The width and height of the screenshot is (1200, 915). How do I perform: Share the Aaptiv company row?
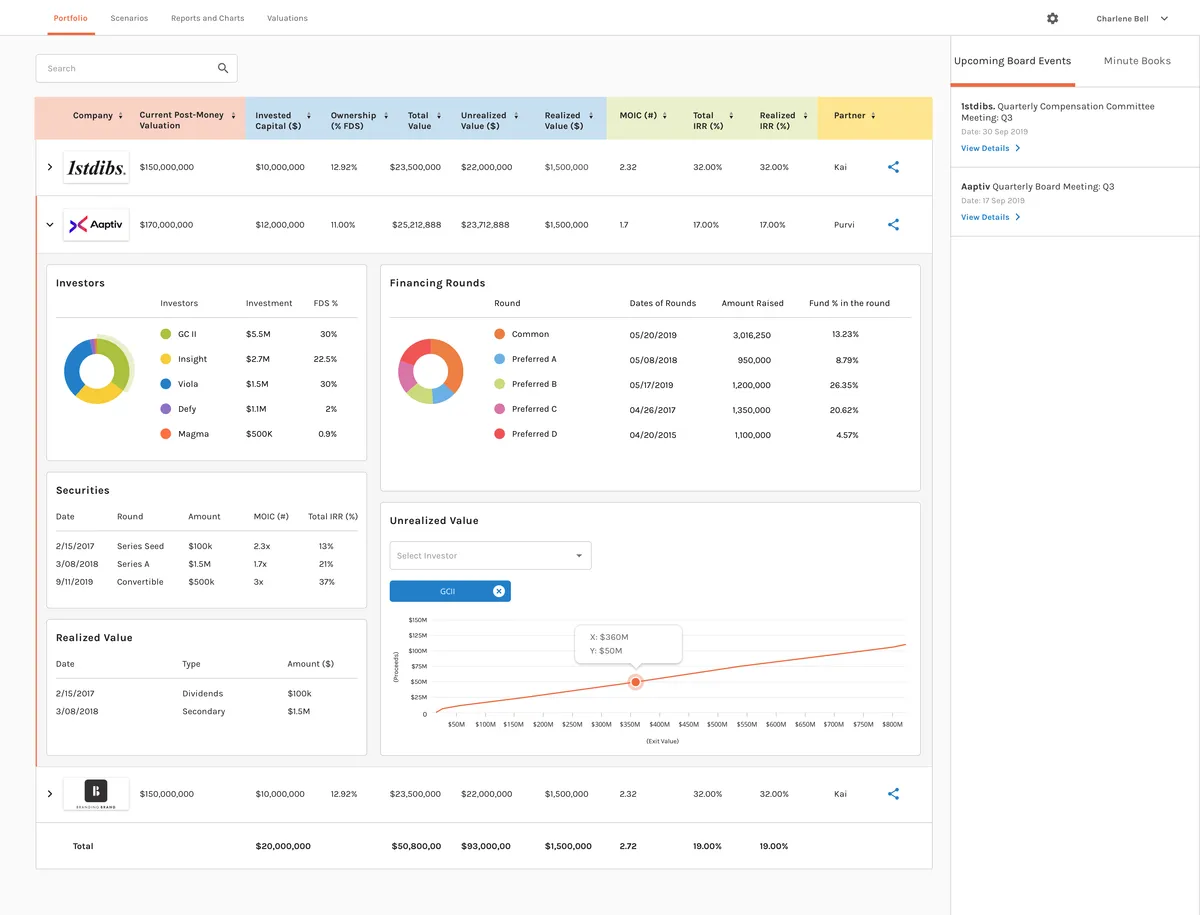[x=893, y=225]
